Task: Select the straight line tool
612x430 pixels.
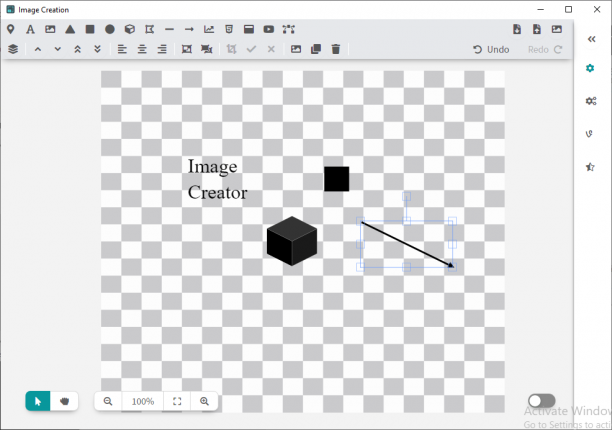Action: click(169, 29)
